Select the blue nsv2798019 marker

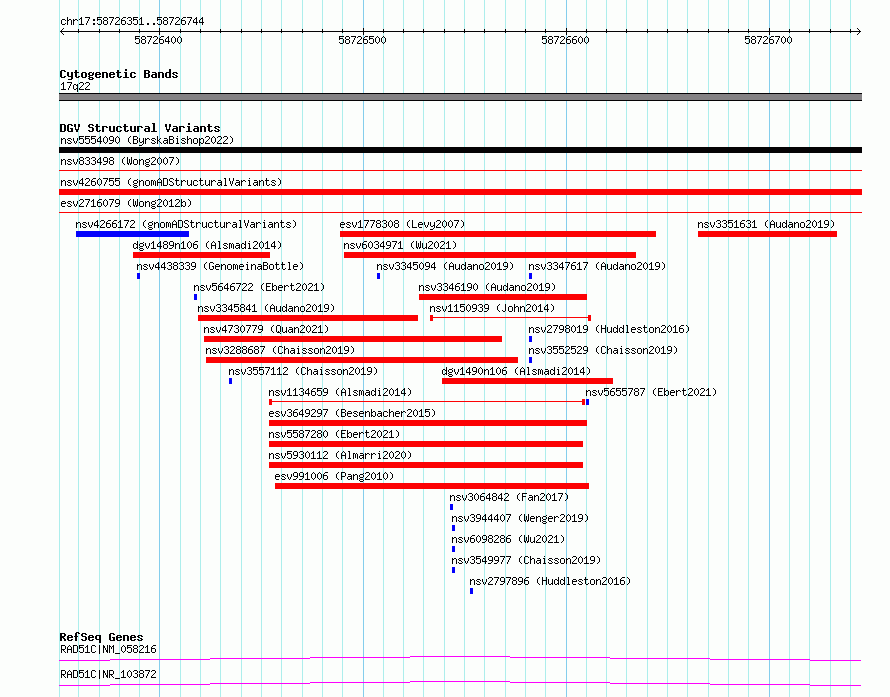pos(530,339)
